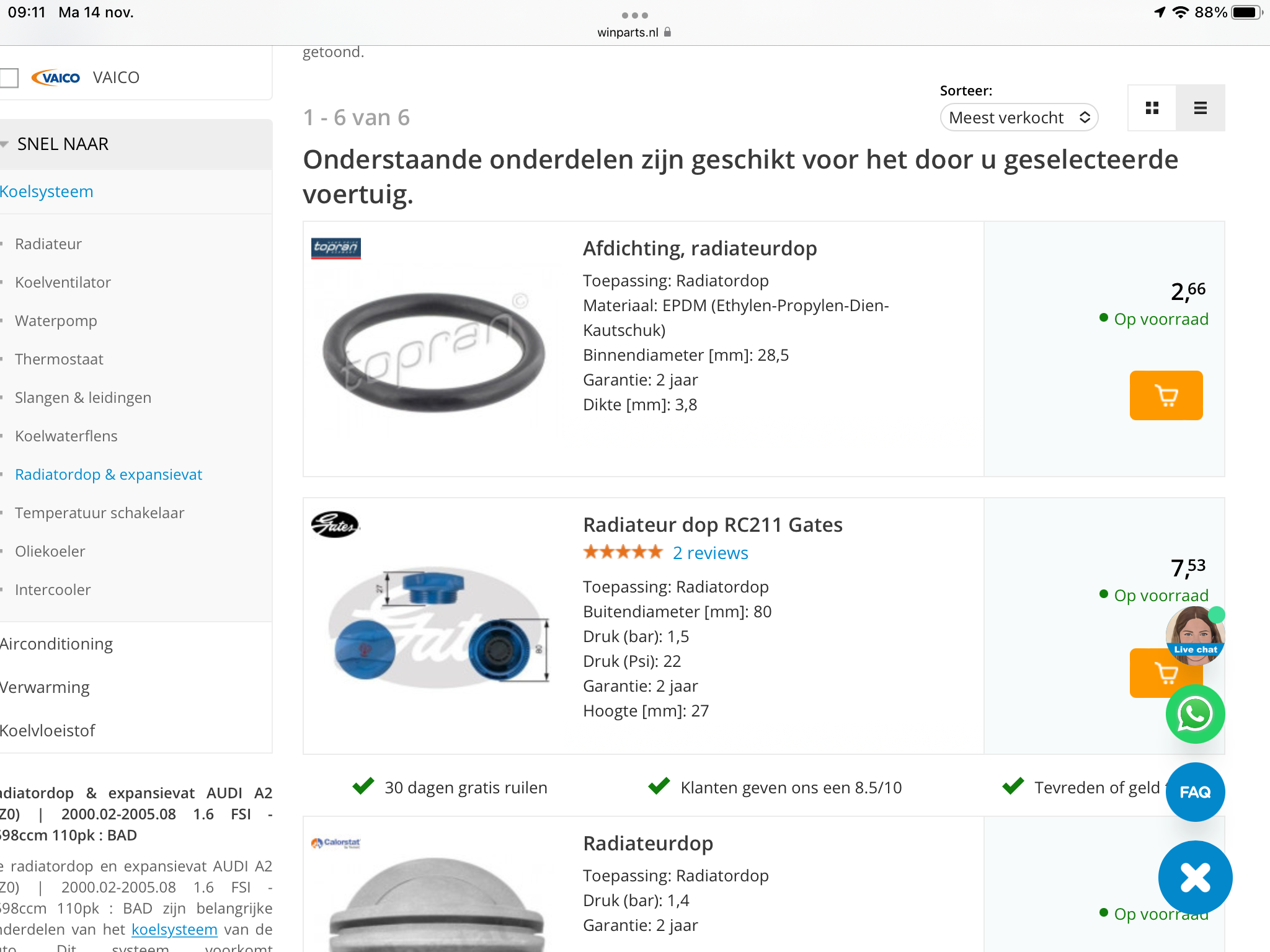Screen dimensions: 1270x952
Task: Tap the winparts.nl address bar
Action: [634, 32]
